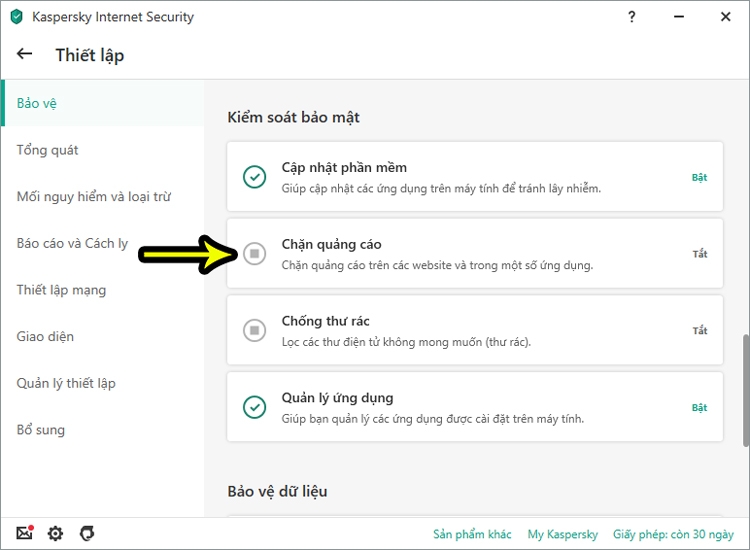Click Cập nhật phần mềm green check icon
This screenshot has width=750, height=550.
255,177
